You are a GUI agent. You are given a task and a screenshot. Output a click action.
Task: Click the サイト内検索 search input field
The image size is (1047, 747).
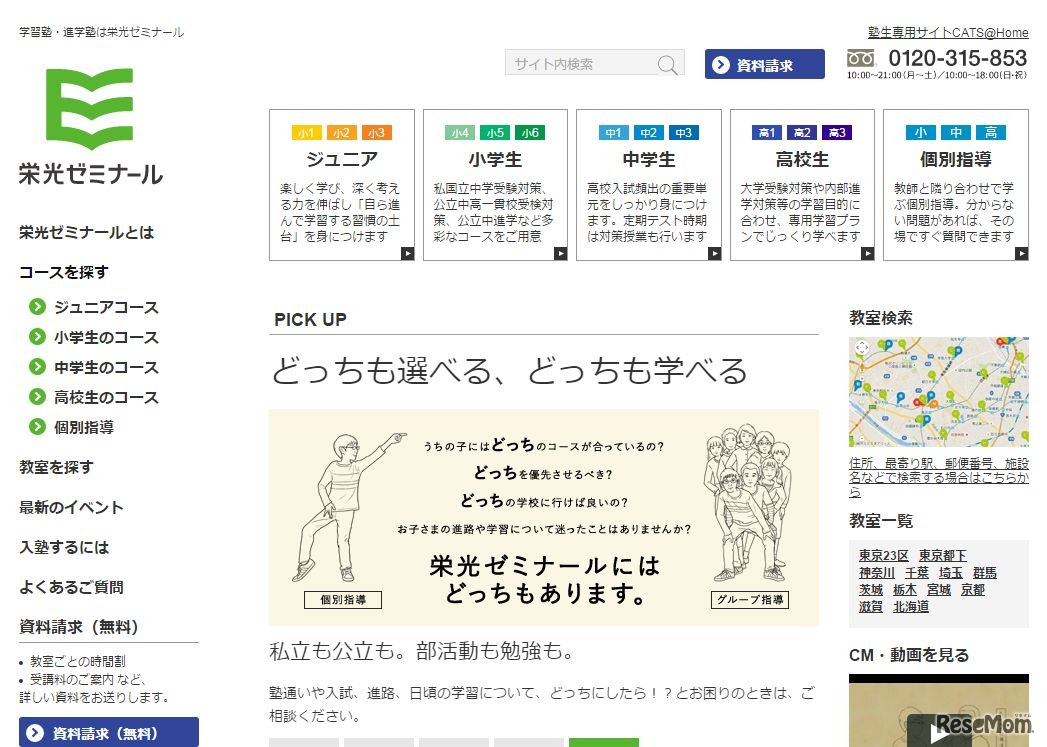pos(575,63)
